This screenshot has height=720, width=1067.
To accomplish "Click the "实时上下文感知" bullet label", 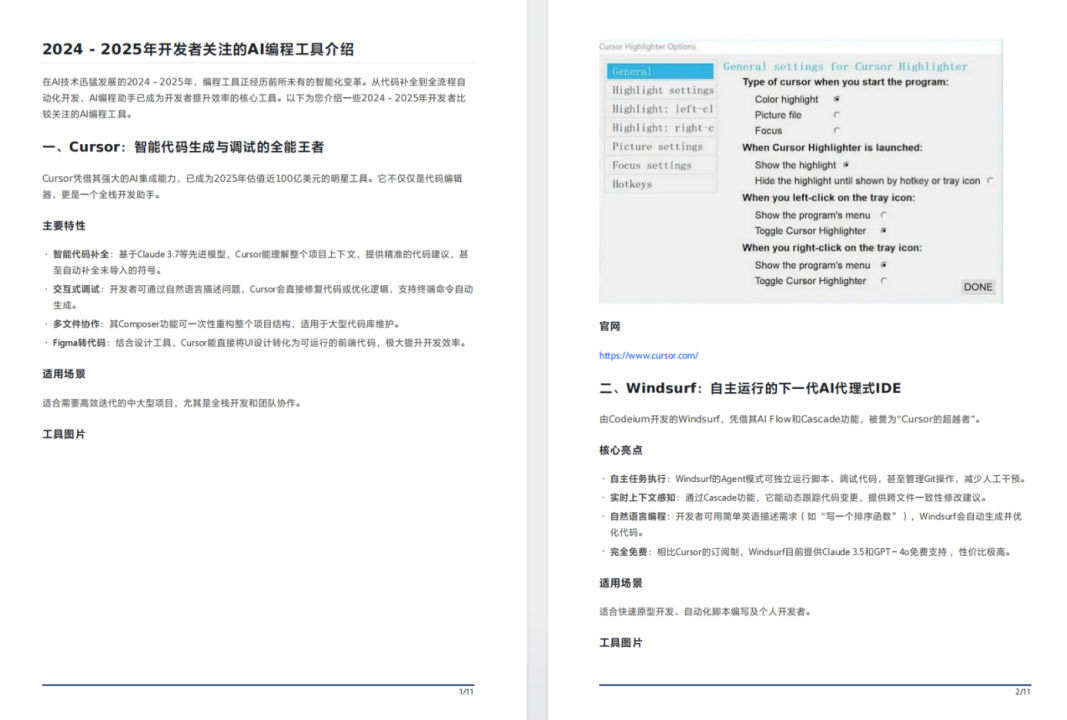I will coord(642,498).
